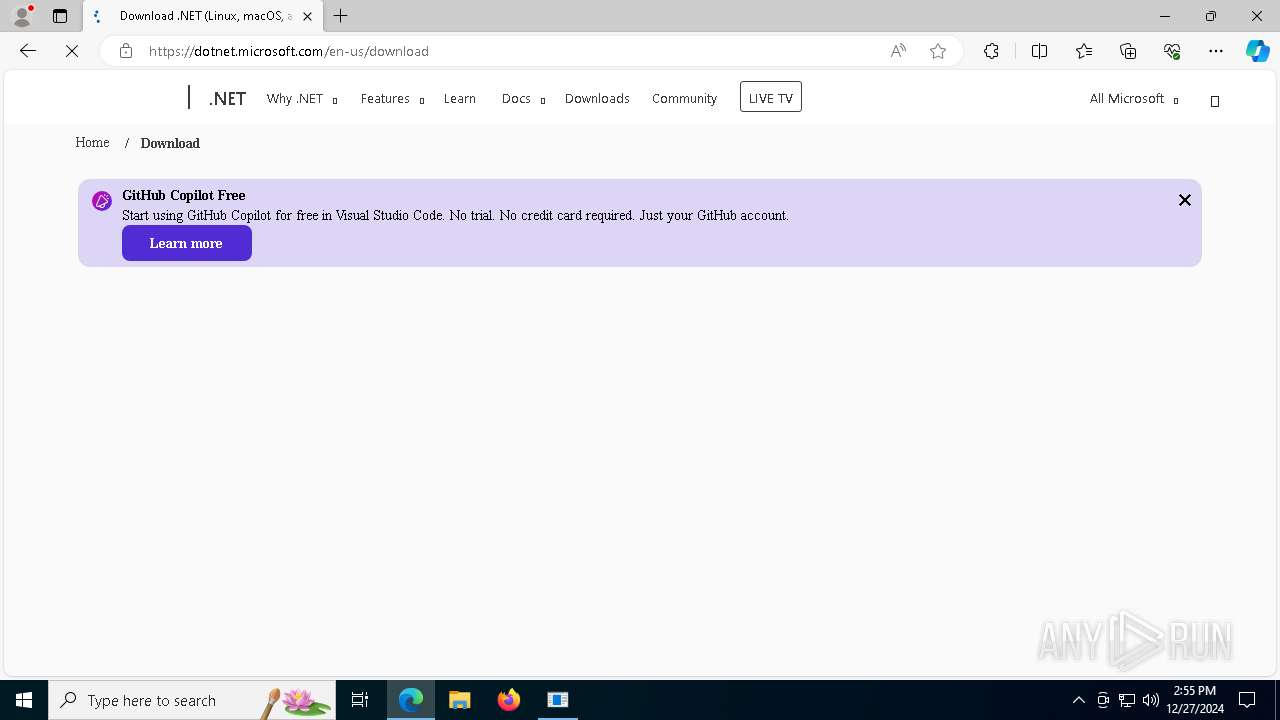Open a new browser tab

coord(341,16)
